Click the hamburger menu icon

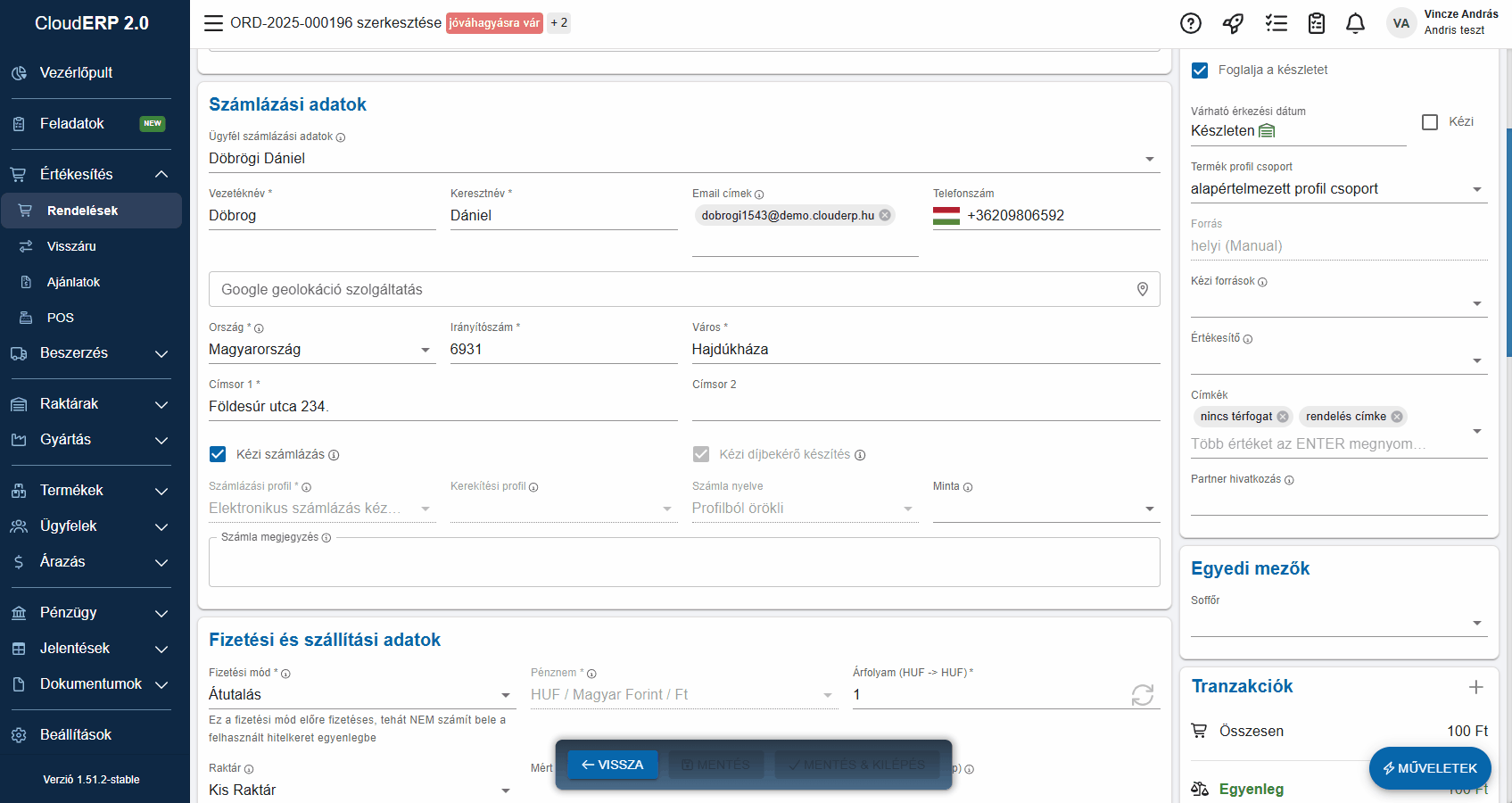213,23
